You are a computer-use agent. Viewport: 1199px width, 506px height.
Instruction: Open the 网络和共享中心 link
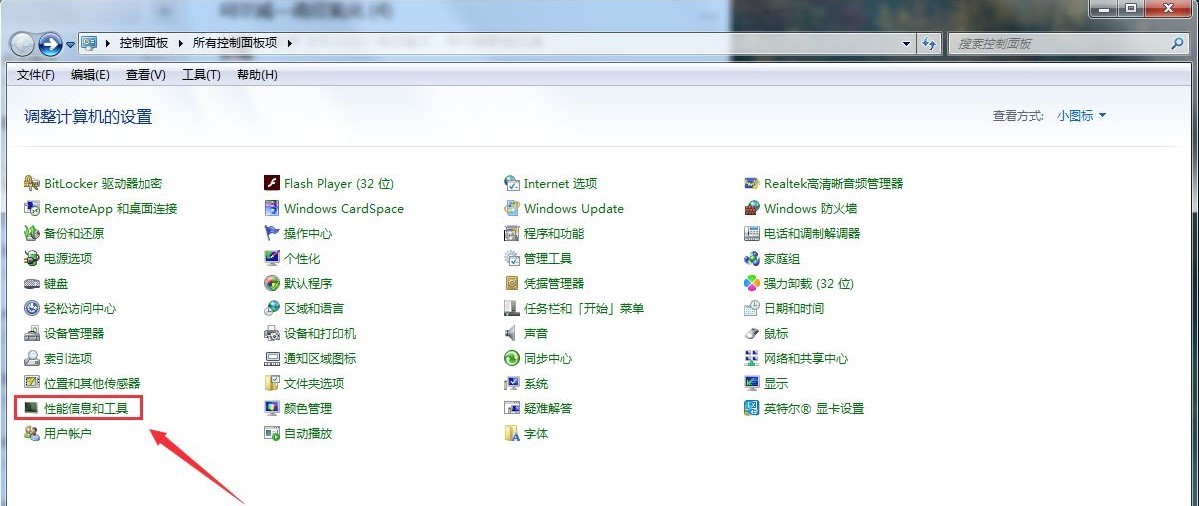click(805, 358)
